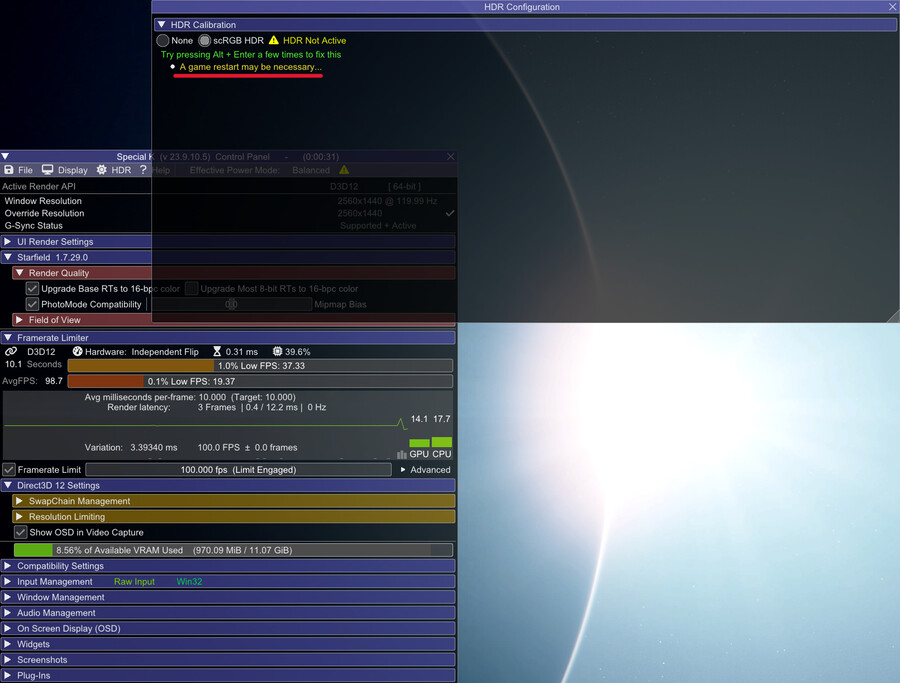Close the HDR Configuration window
The image size is (900, 683).
893,7
